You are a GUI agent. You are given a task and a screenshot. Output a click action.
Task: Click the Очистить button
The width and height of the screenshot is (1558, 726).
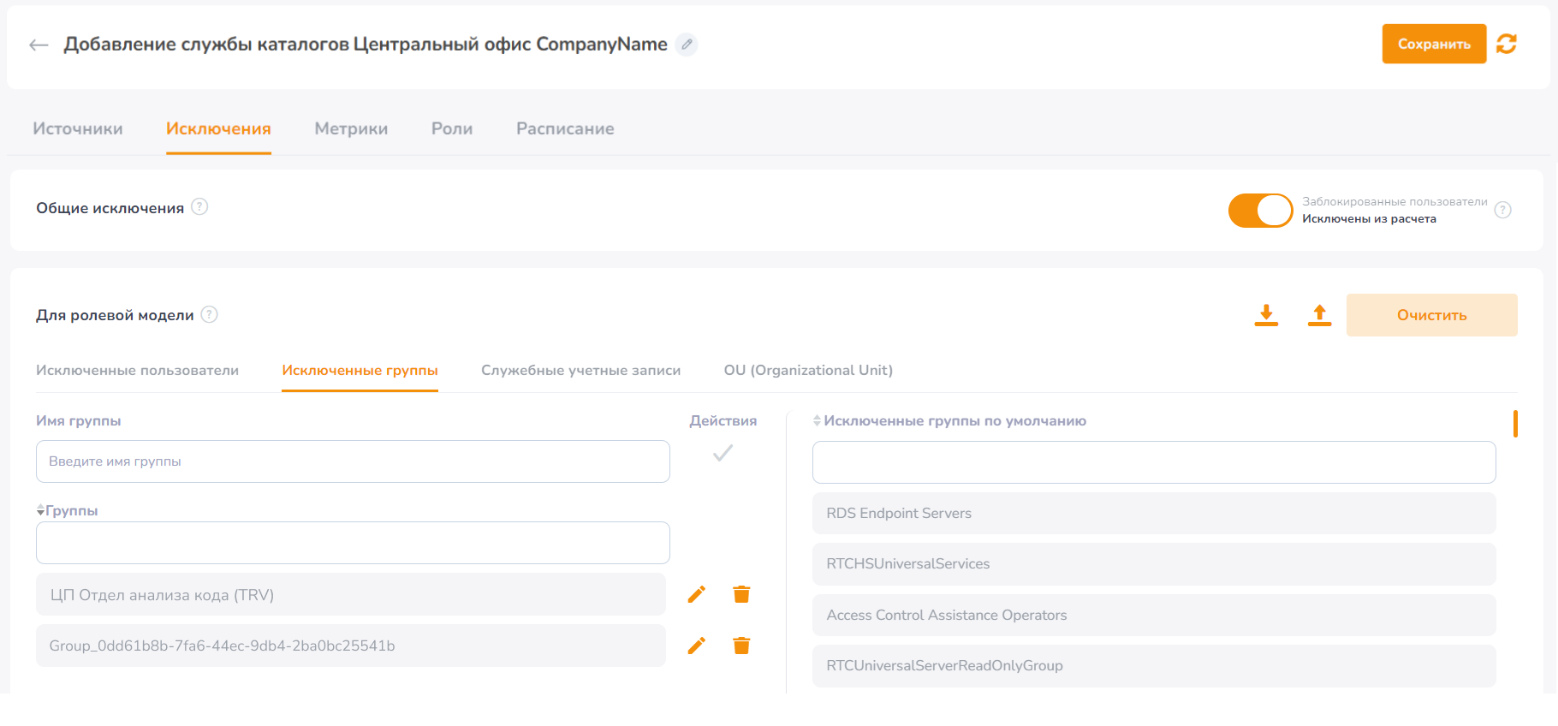1432,315
